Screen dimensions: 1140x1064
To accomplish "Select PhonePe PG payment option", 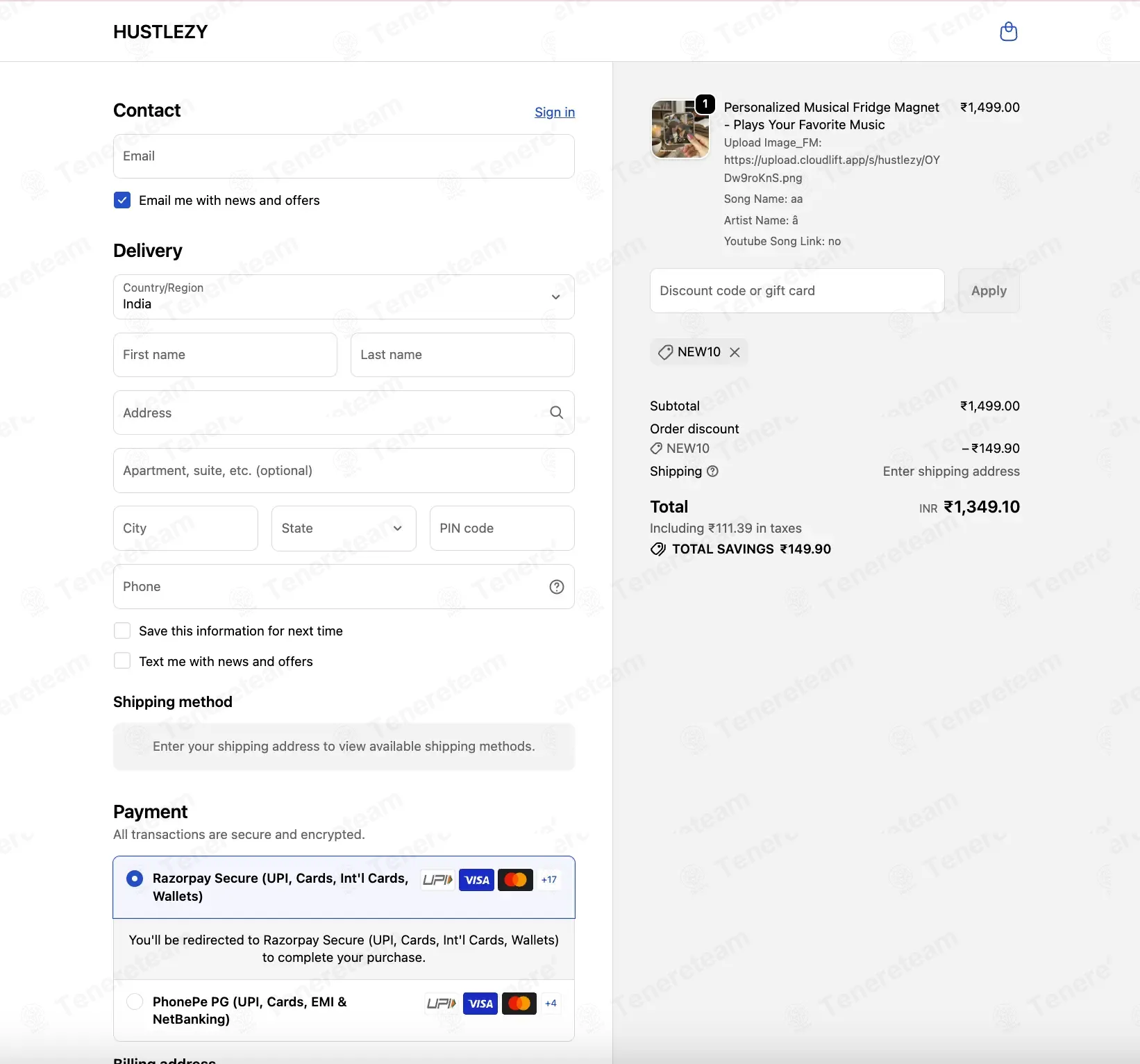I will click(135, 1001).
